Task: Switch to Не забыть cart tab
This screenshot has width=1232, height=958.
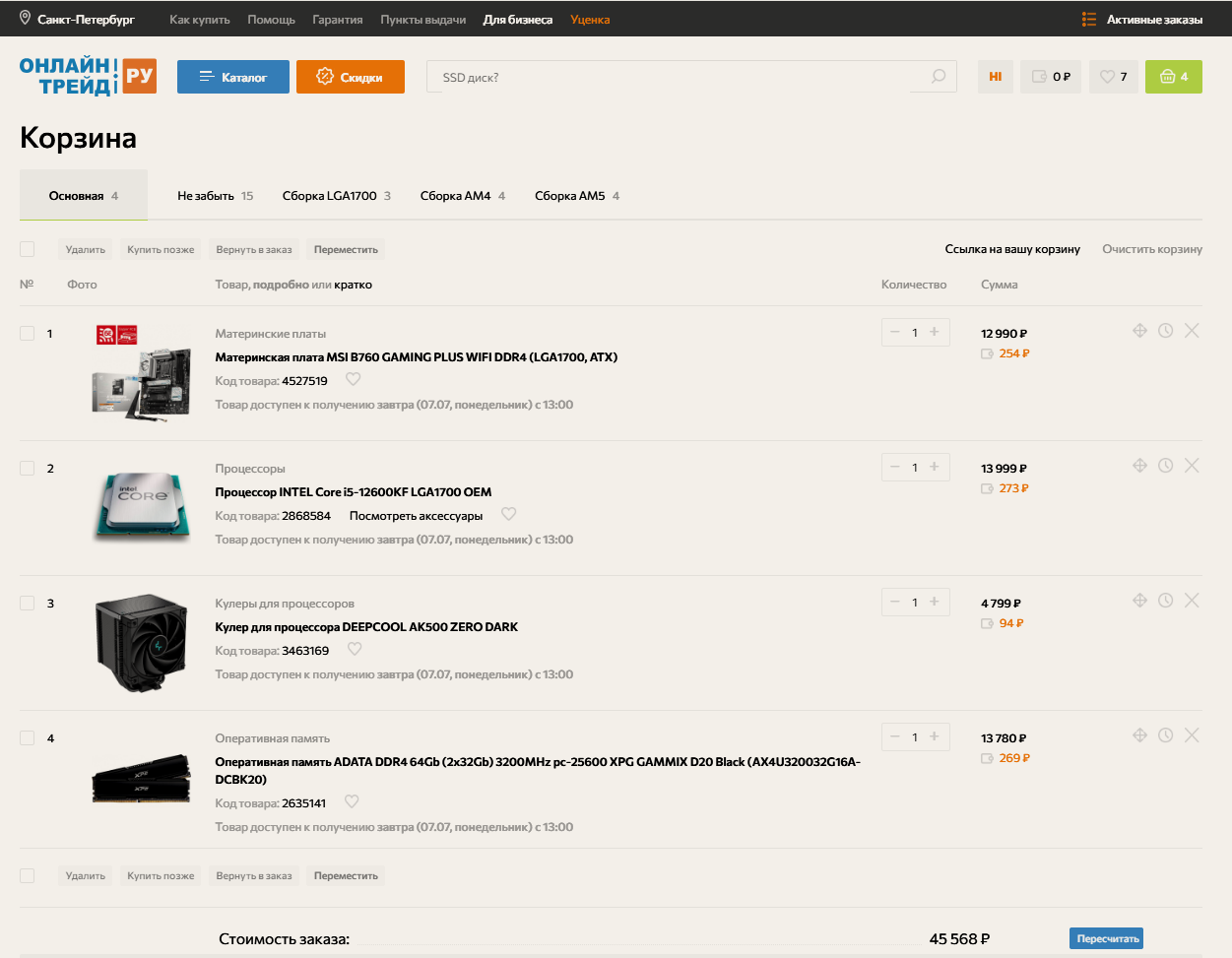Action: tap(216, 196)
